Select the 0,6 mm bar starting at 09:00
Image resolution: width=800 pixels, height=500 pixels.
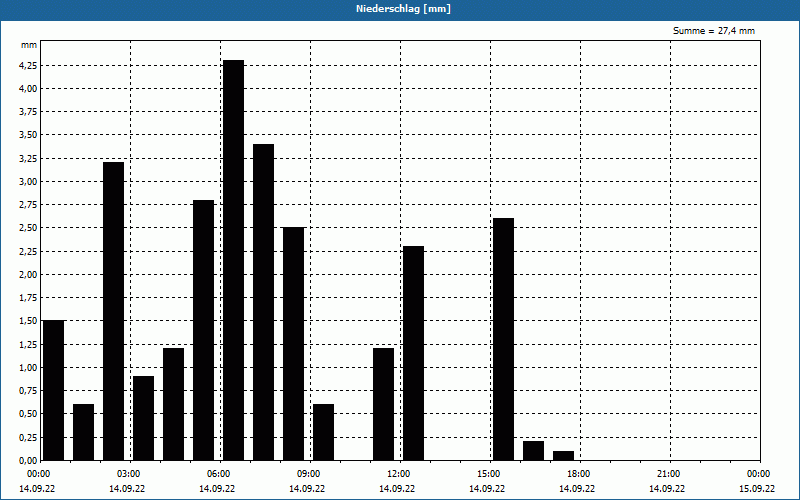323,432
